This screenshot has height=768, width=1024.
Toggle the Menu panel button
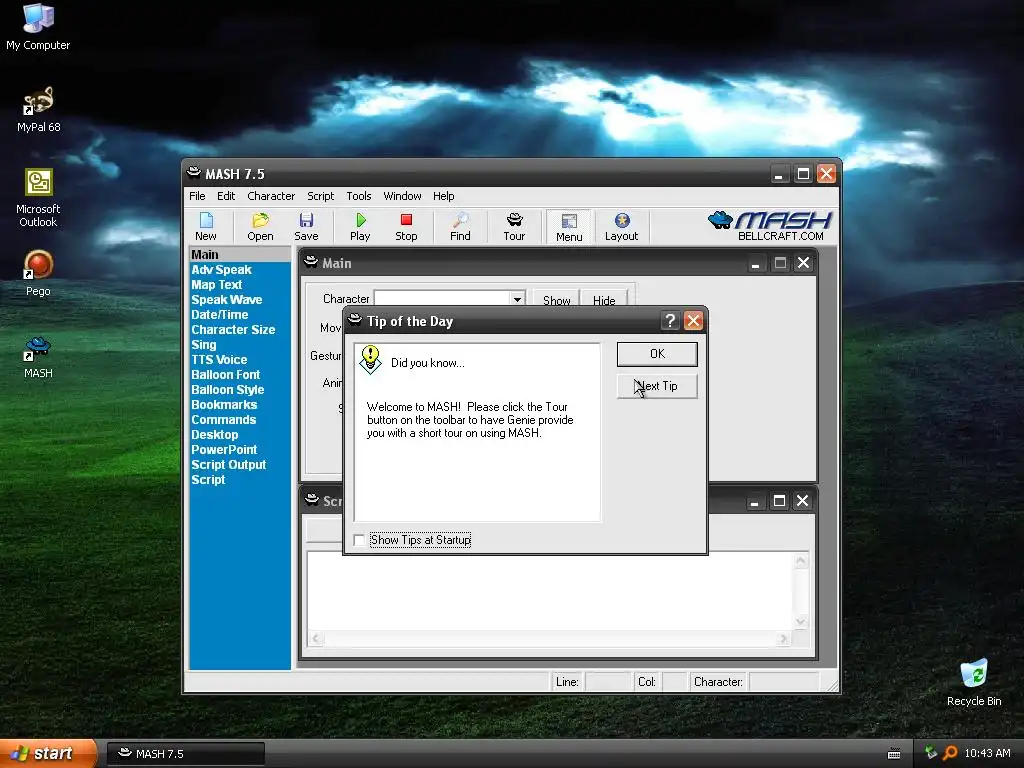click(569, 227)
